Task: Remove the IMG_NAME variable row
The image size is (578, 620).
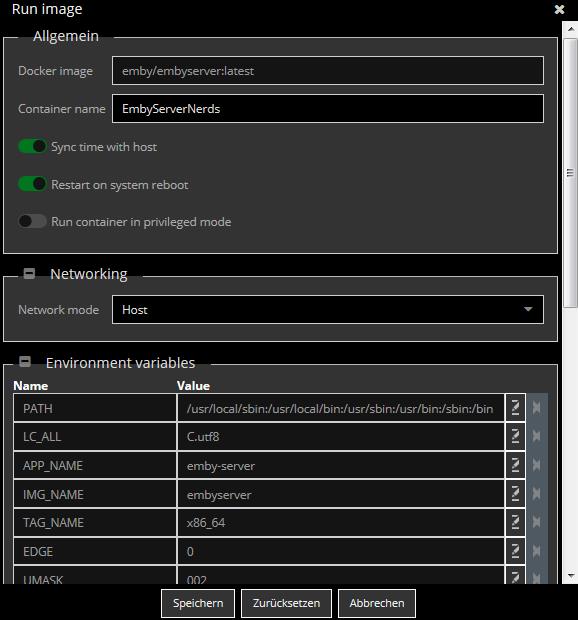Action: click(x=536, y=493)
